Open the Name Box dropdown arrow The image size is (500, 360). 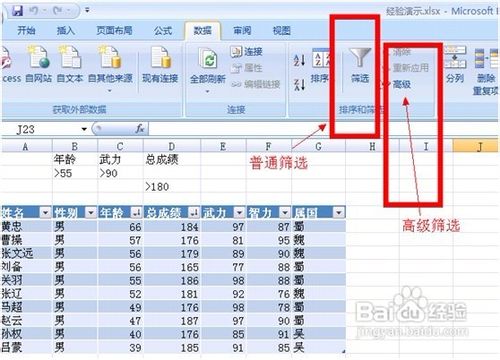coord(84,129)
